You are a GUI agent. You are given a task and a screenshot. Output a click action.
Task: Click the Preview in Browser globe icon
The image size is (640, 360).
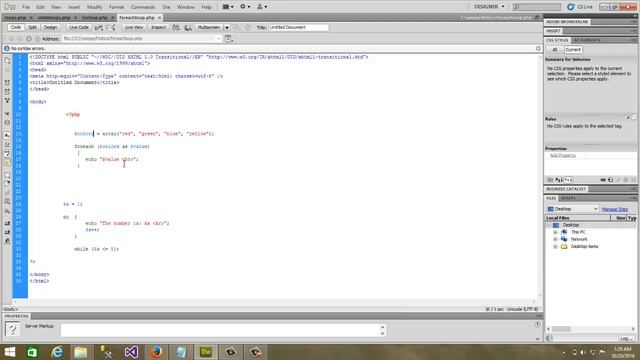188,27
